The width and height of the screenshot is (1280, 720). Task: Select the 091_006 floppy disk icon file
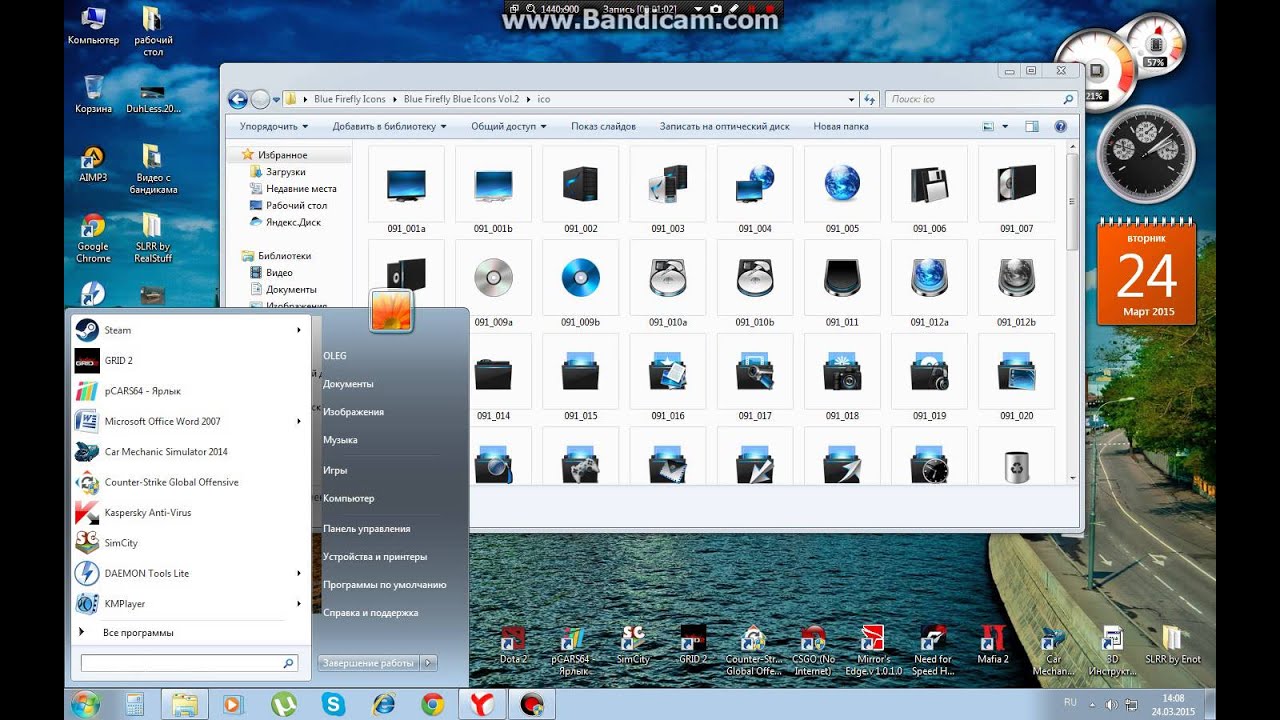click(x=929, y=190)
